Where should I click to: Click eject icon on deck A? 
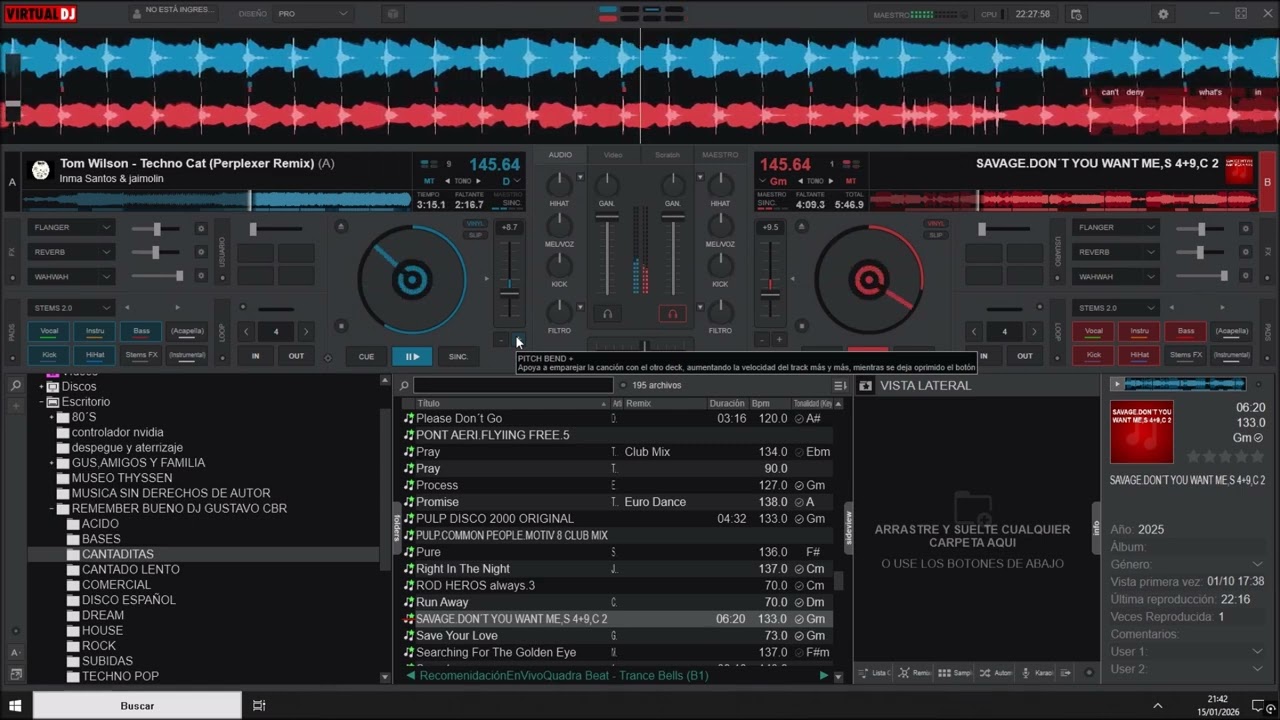point(341,227)
